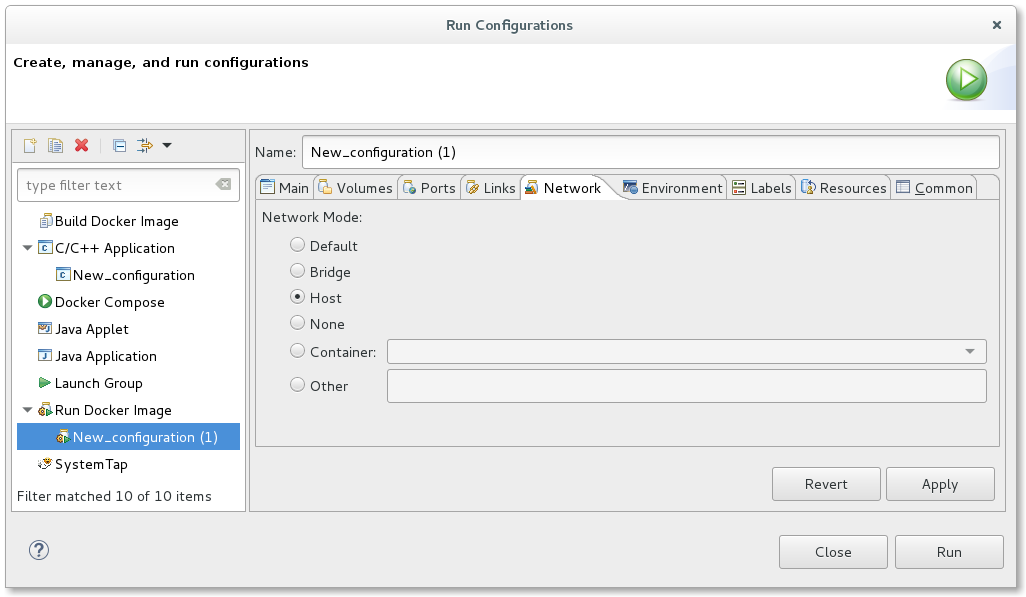Clear the filter text with eraser icon
Image resolution: width=1026 pixels, height=597 pixels.
pos(223,185)
